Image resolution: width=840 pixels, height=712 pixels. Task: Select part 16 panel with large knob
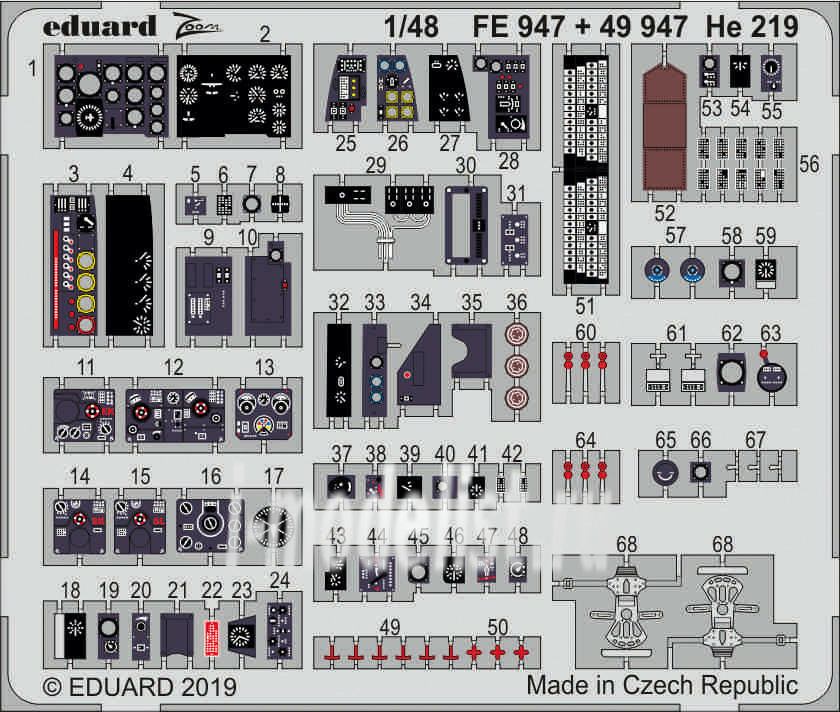[211, 526]
